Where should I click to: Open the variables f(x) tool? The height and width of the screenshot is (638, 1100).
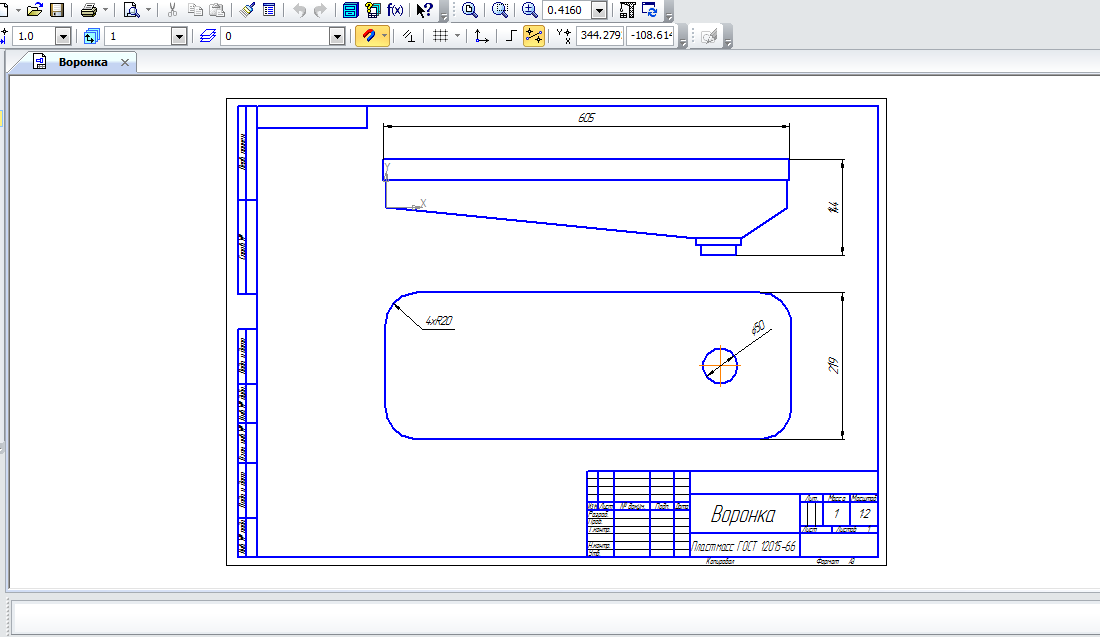tap(395, 10)
